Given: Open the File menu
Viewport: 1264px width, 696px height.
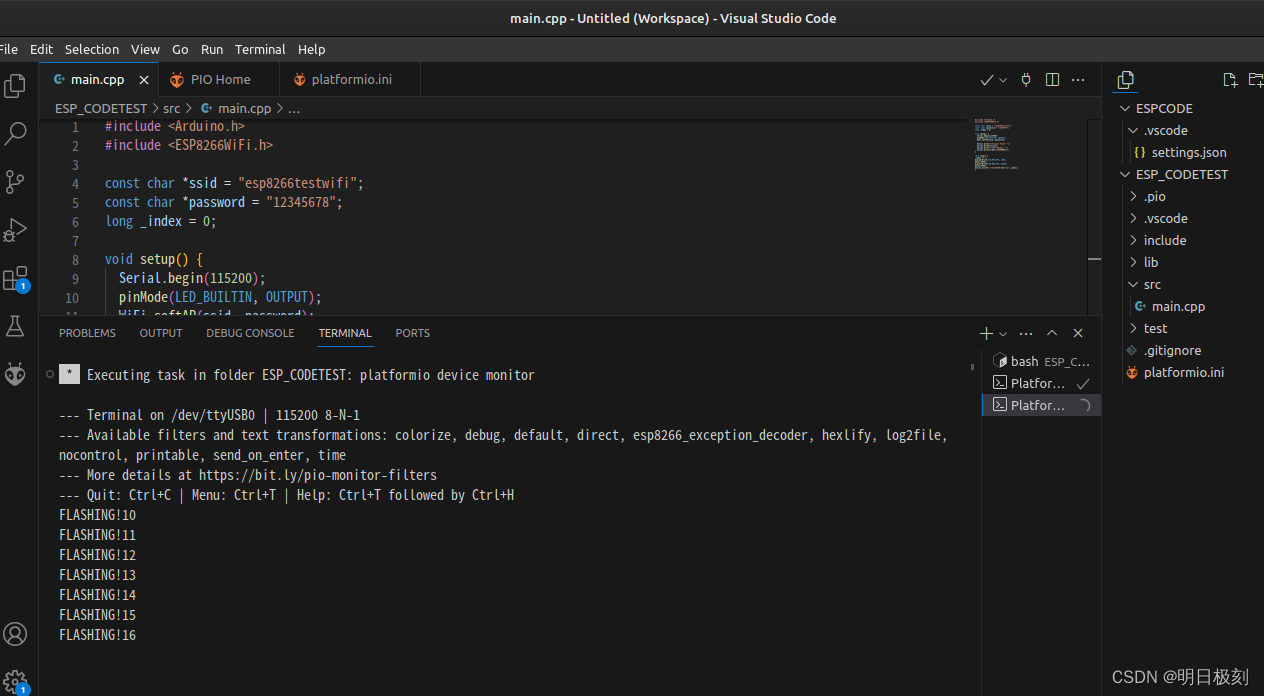Looking at the screenshot, I should (x=8, y=49).
